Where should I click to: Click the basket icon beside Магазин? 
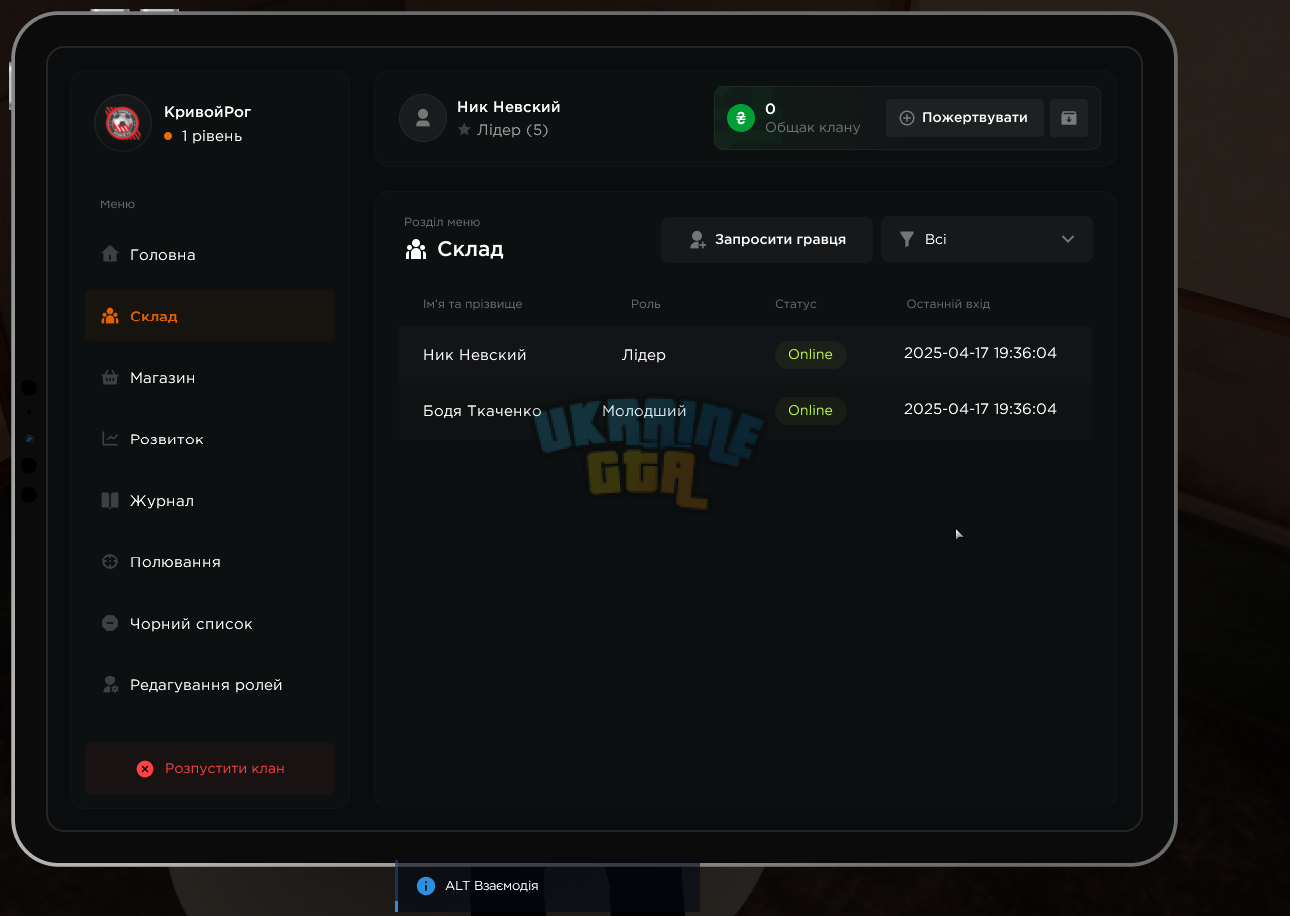click(x=110, y=378)
